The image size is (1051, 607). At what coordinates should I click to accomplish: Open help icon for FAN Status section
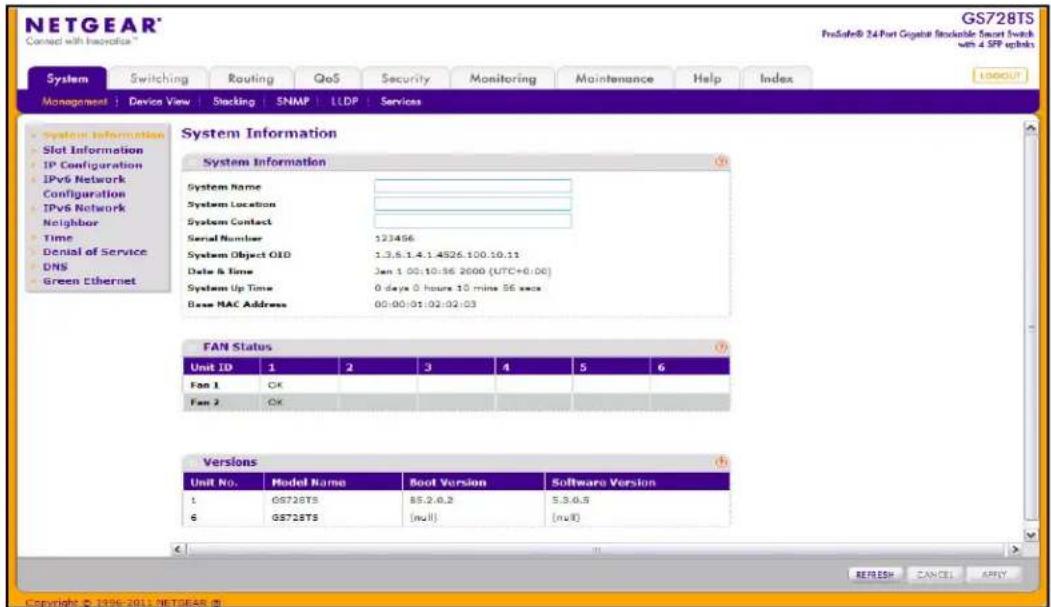721,347
